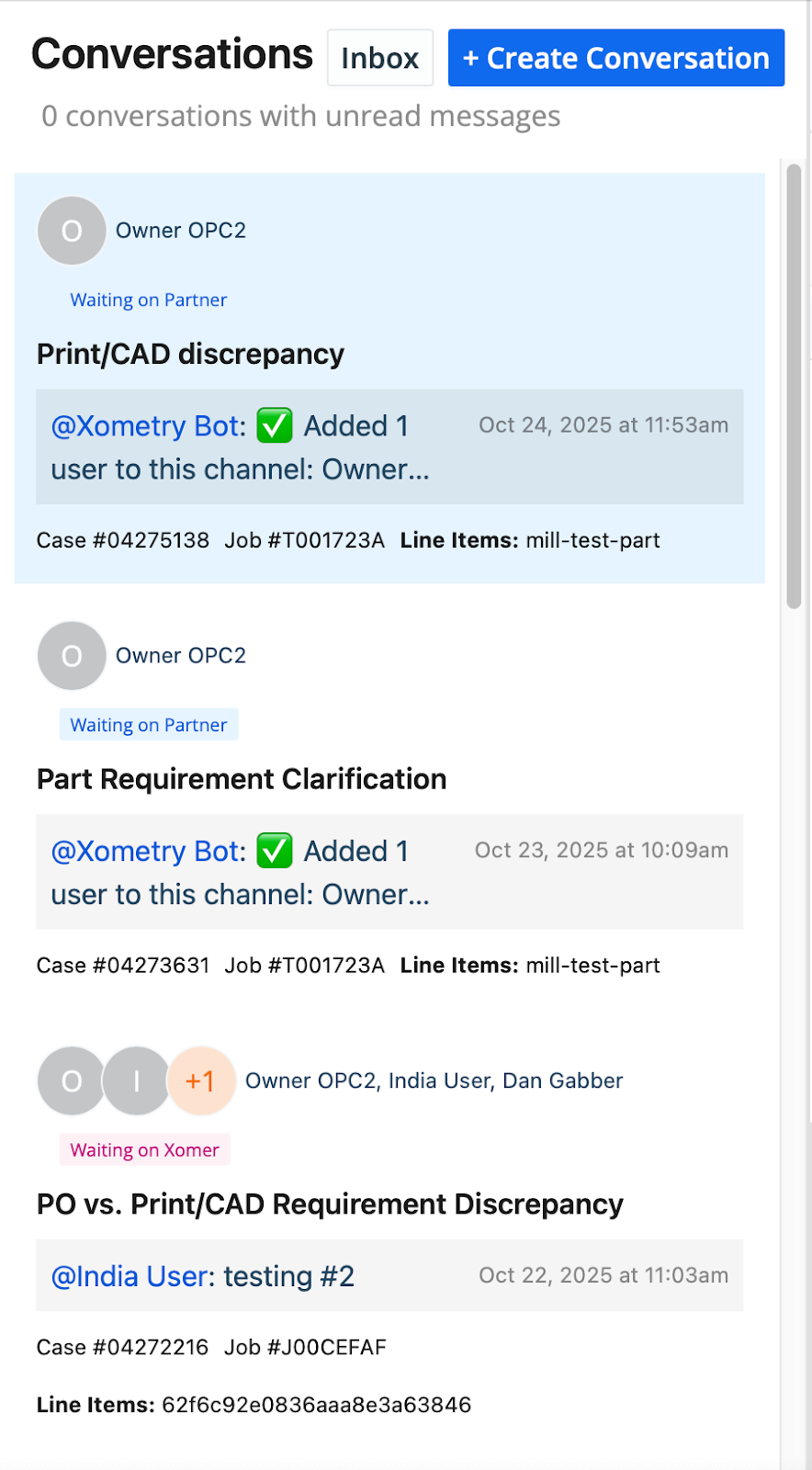
Task: Open Part Requirement Clarification conversation
Action: (x=241, y=780)
